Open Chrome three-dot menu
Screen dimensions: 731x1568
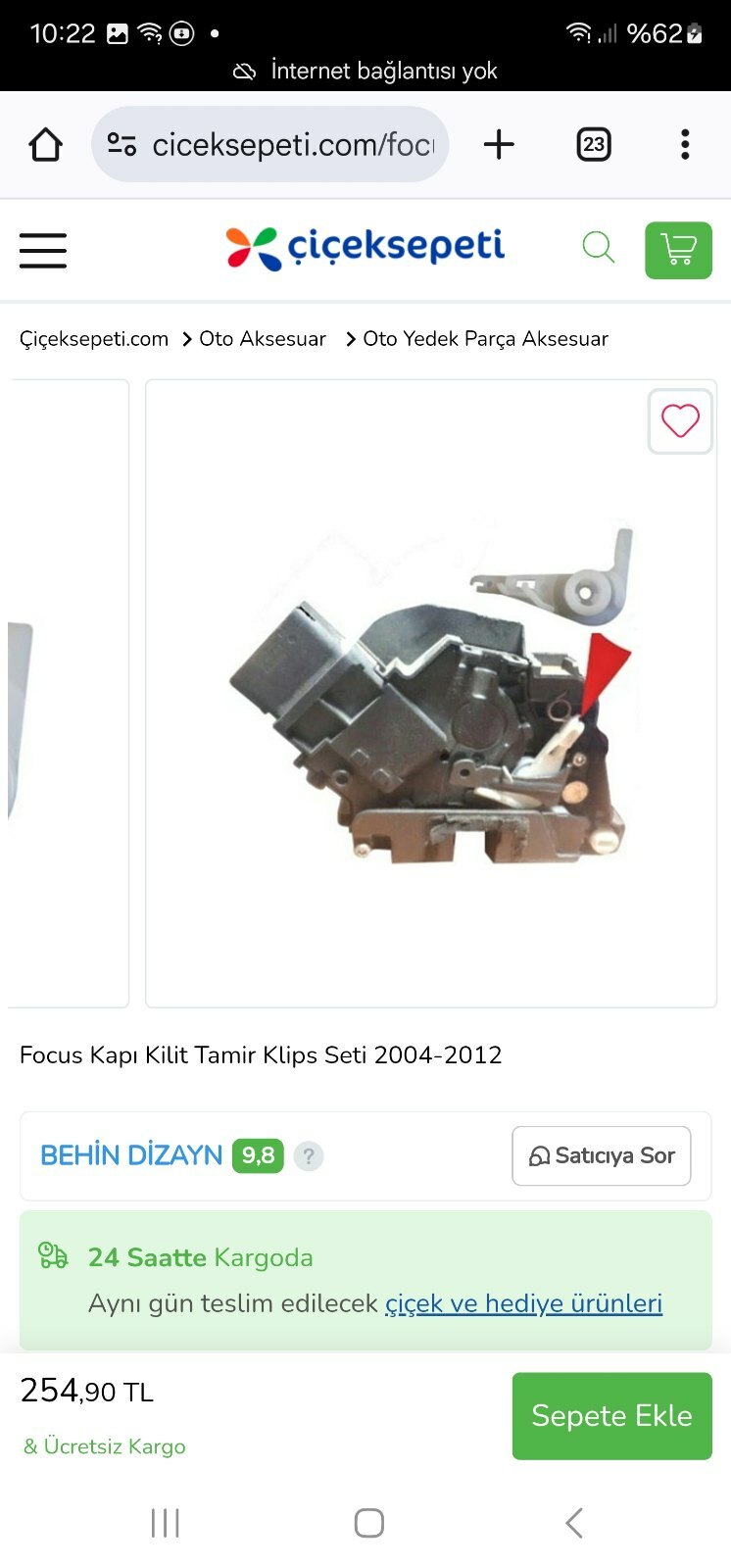pos(685,145)
